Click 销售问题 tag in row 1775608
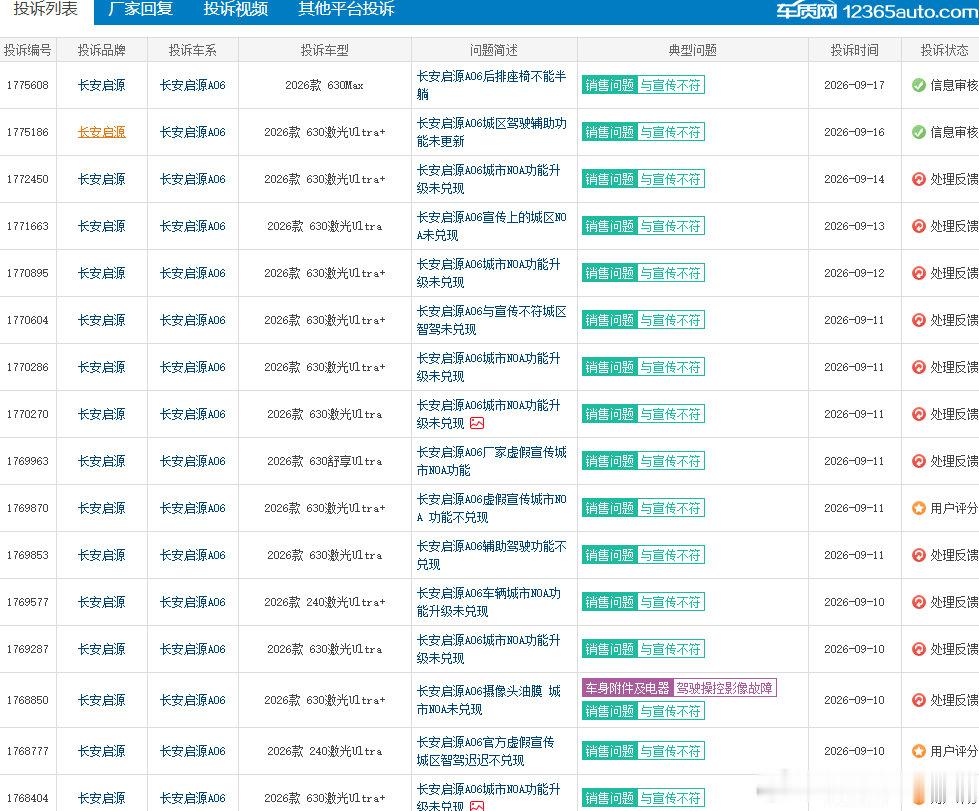Screen dimensions: 979x811 tap(609, 85)
